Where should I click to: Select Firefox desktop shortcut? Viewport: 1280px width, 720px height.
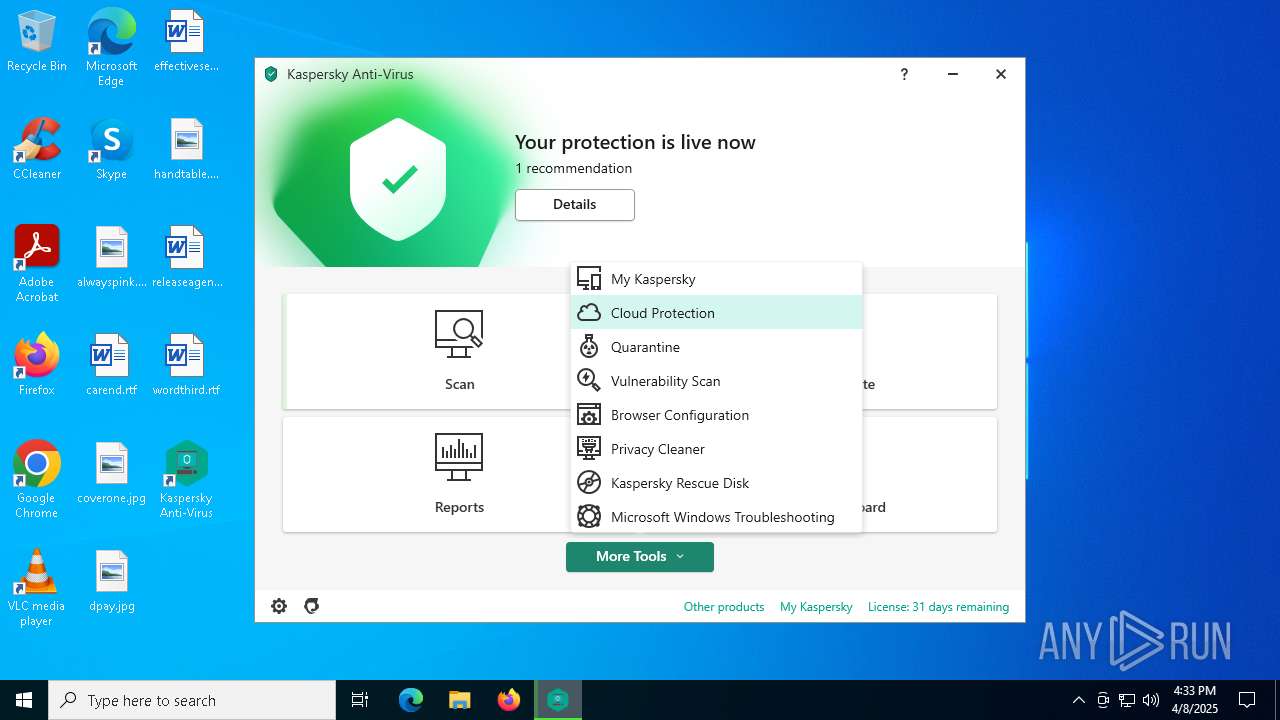pos(37,365)
